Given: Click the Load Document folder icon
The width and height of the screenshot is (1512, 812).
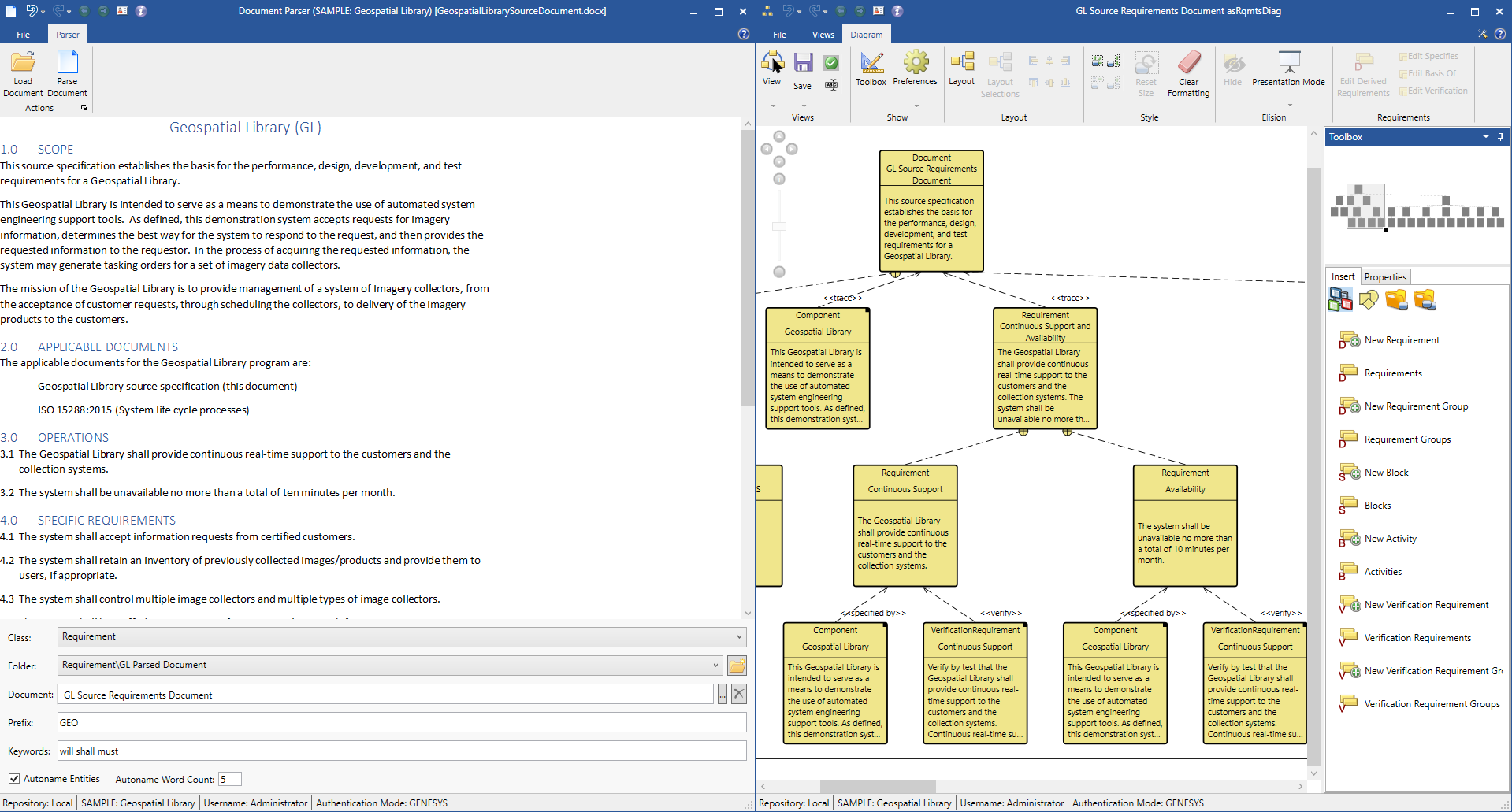Looking at the screenshot, I should pos(23,63).
